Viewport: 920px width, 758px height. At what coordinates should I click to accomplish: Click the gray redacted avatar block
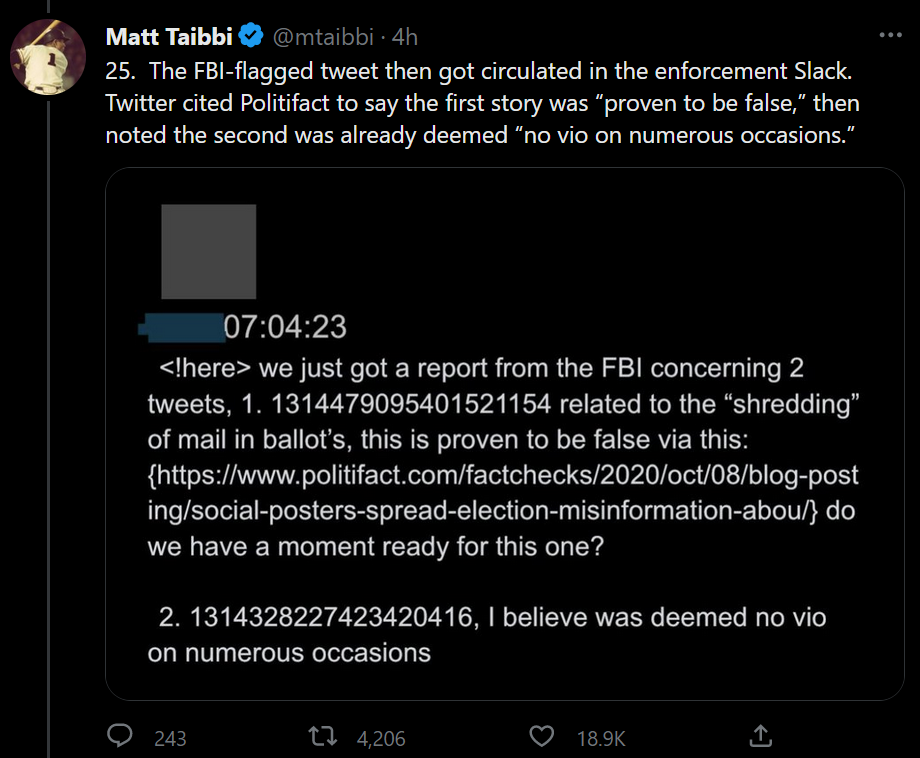[208, 251]
